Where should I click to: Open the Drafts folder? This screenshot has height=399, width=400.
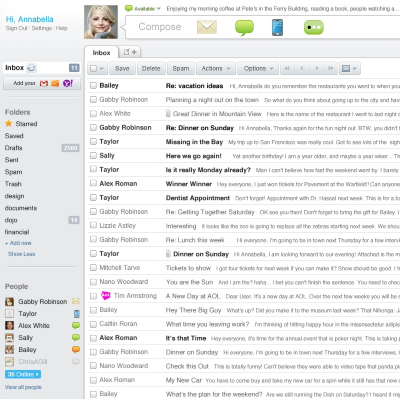(14, 148)
